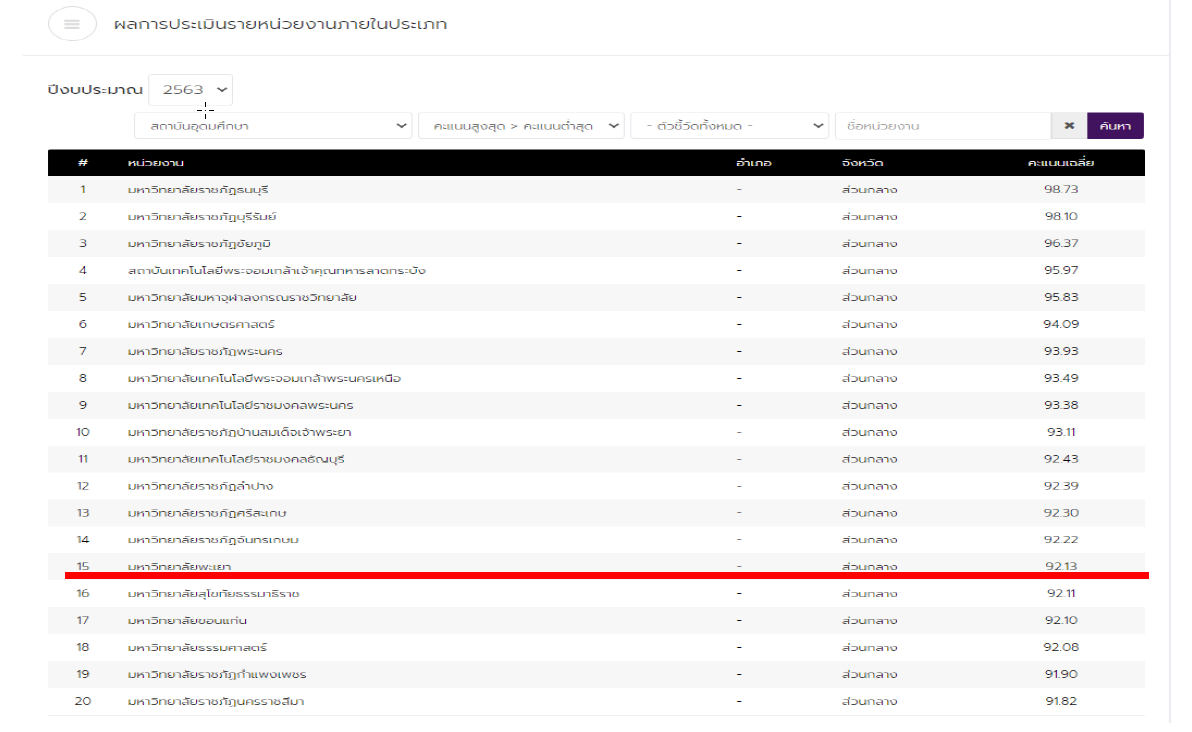Click the หน่วยงาน column header
Image resolution: width=1192 pixels, height=732 pixels.
coord(156,163)
